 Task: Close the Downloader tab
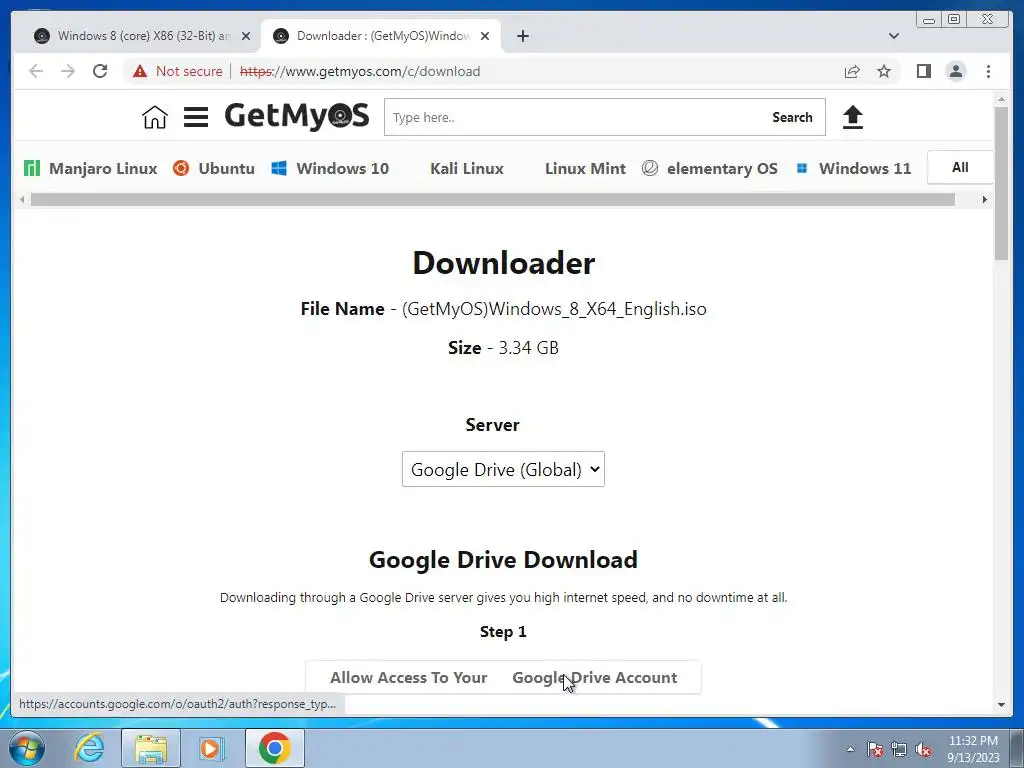click(x=485, y=36)
